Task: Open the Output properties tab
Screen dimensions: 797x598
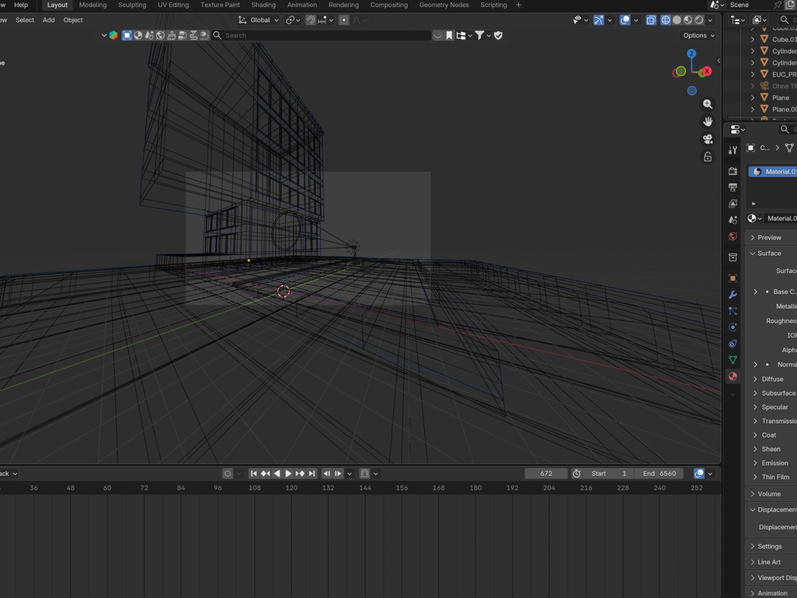Action: 732,188
